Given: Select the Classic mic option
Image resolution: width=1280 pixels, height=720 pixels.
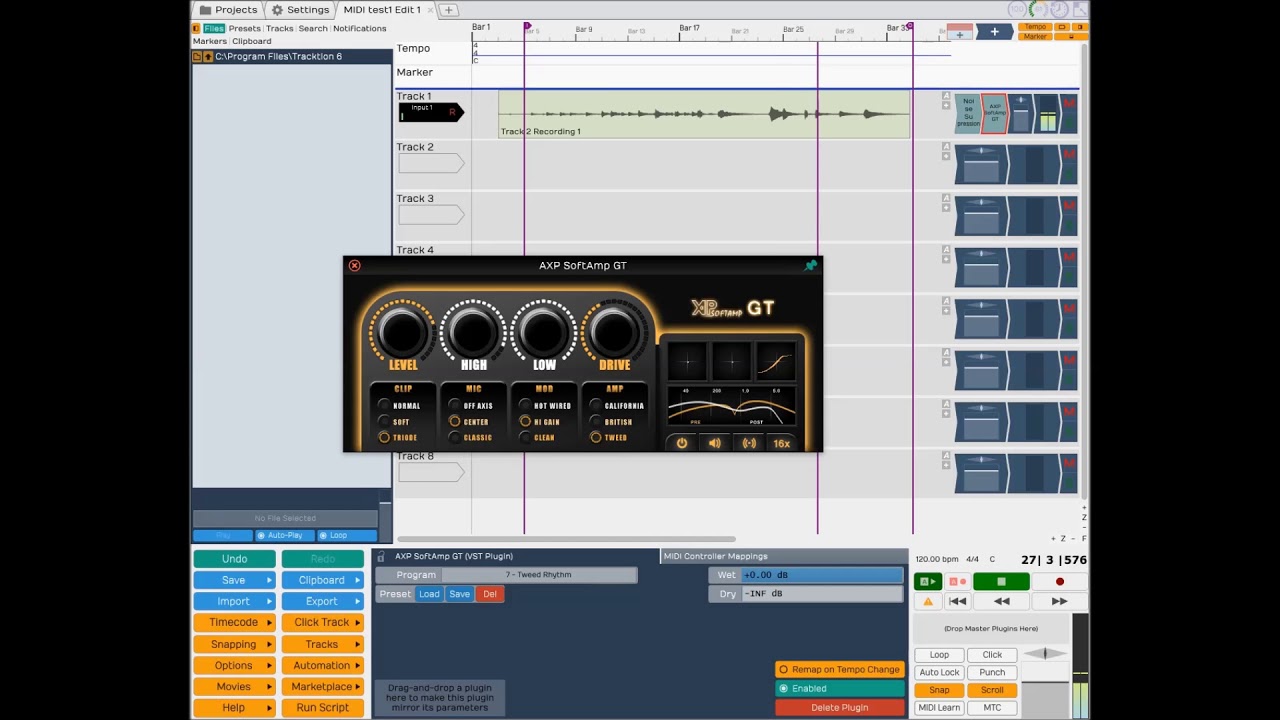Looking at the screenshot, I should pyautogui.click(x=470, y=437).
